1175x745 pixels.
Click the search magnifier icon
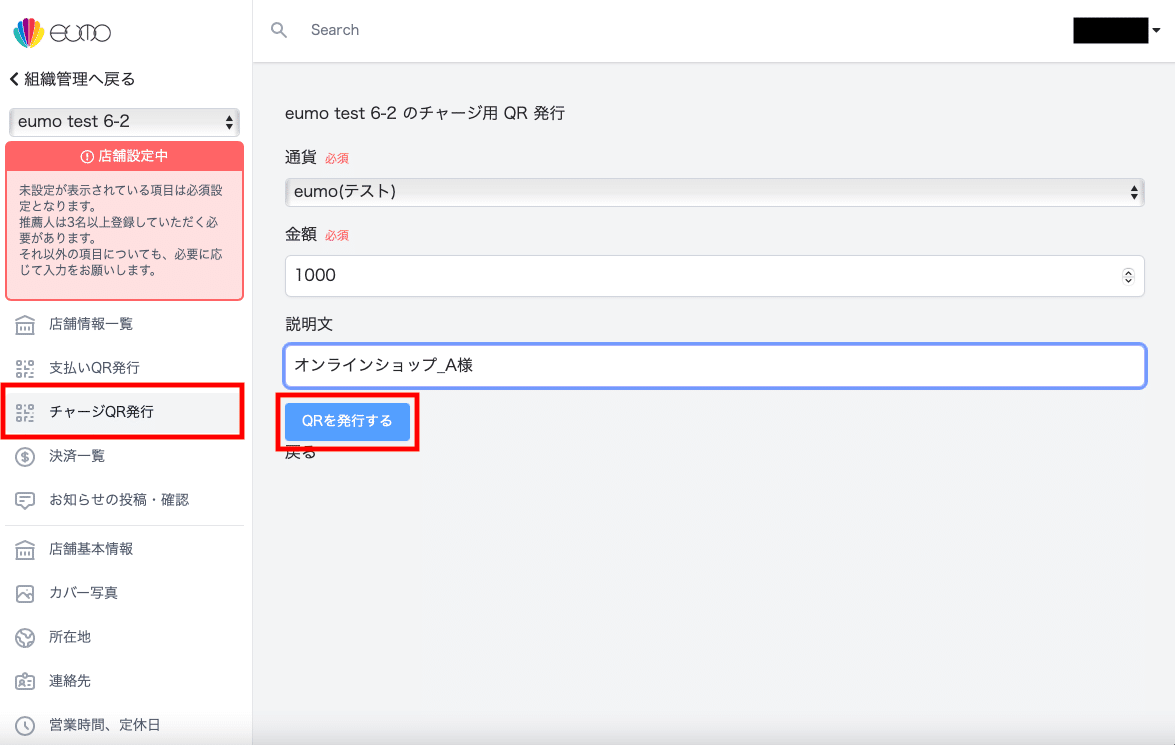(279, 30)
